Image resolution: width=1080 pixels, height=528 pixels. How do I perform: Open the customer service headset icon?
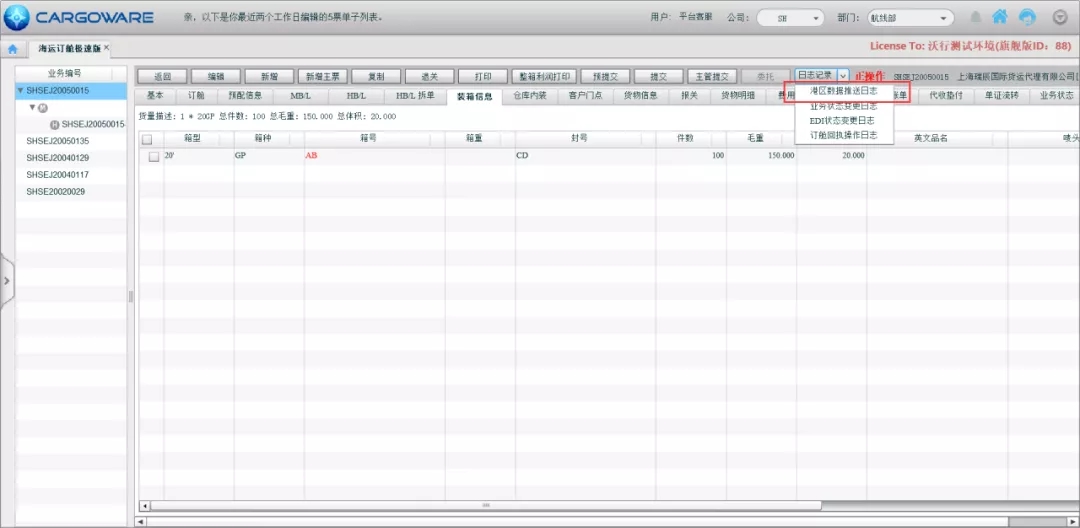click(1028, 17)
